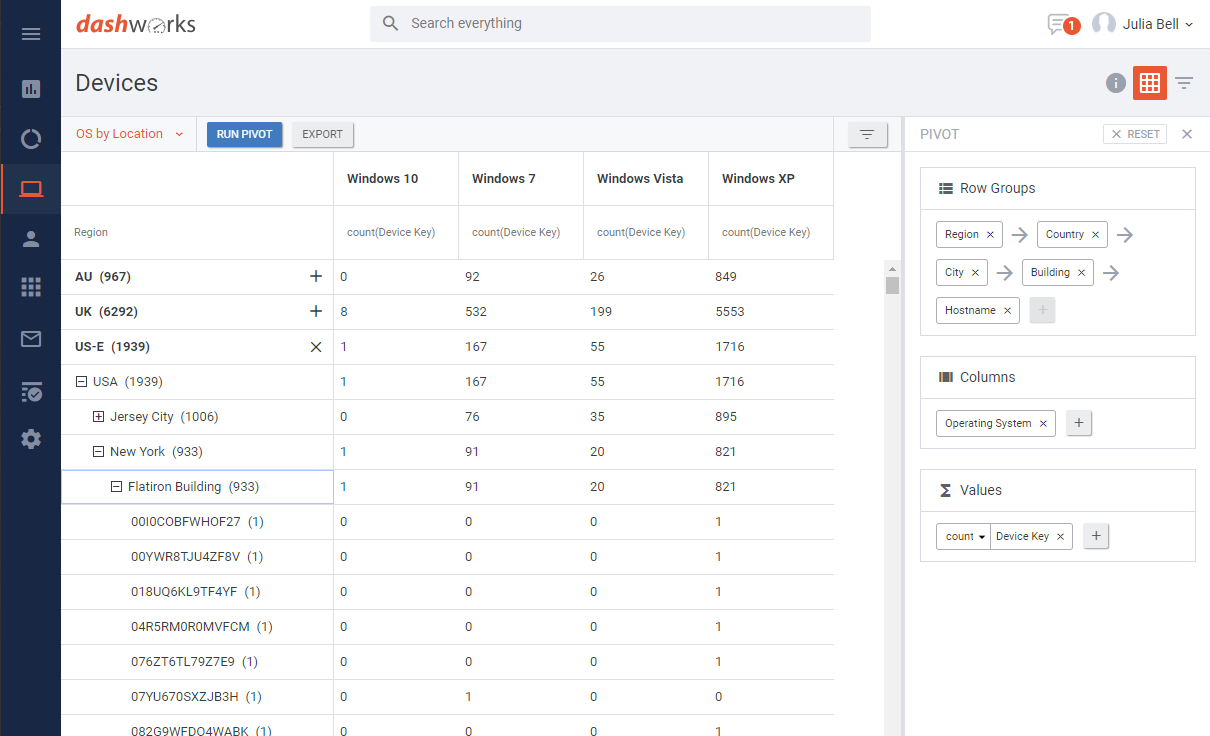Image resolution: width=1210 pixels, height=736 pixels.
Task: Add a new column with plus button
Action: pos(1078,423)
